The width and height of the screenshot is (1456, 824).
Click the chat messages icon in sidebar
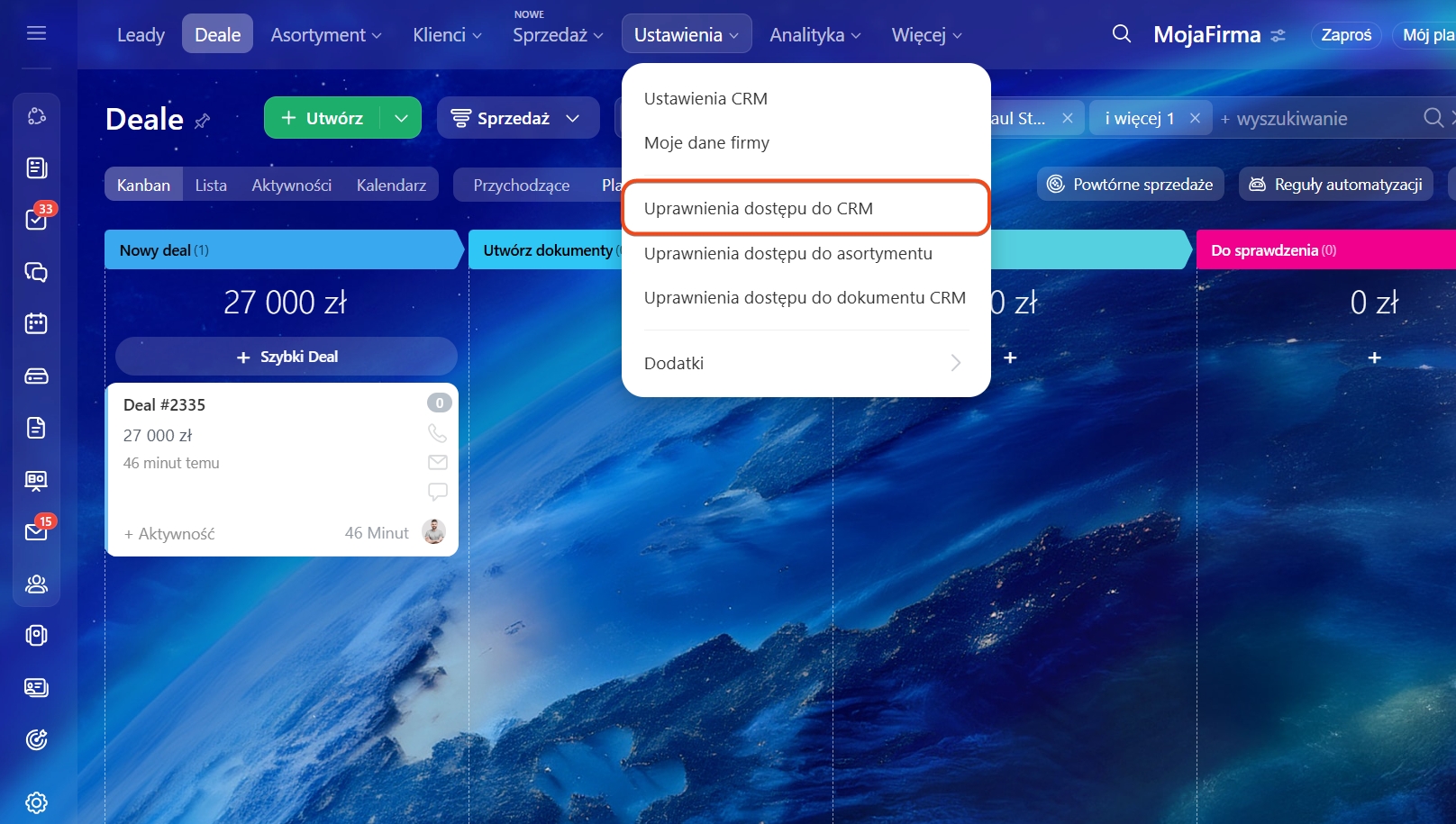[x=36, y=272]
